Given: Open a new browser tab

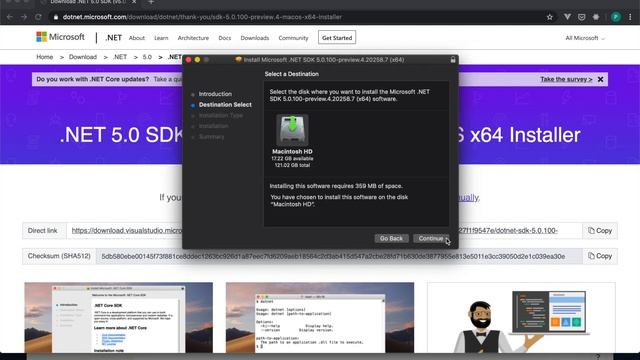Looking at the screenshot, I should (151, 2).
